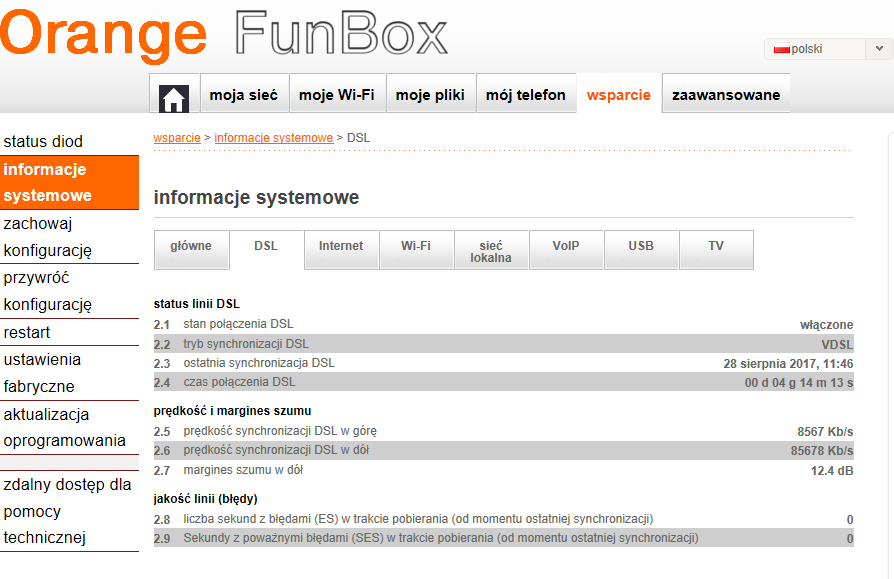Switch to the TV tab
Screen dimensions: 894x579
click(716, 246)
